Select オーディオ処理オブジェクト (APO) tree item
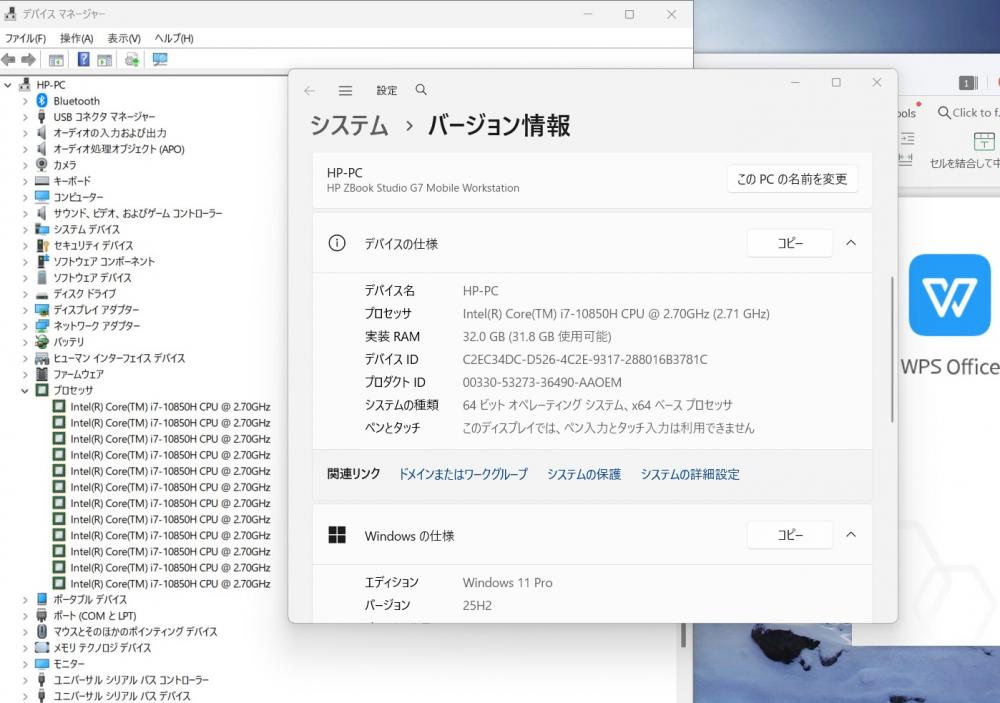This screenshot has height=703, width=1000. pos(119,149)
